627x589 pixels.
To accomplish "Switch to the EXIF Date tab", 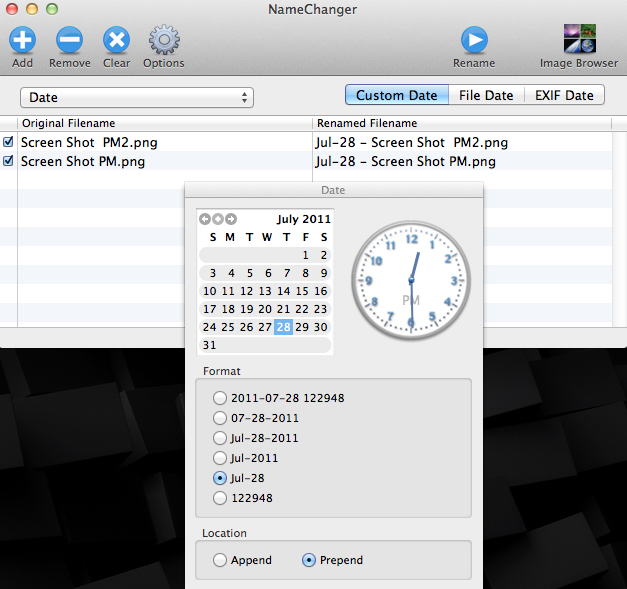I will [x=564, y=95].
